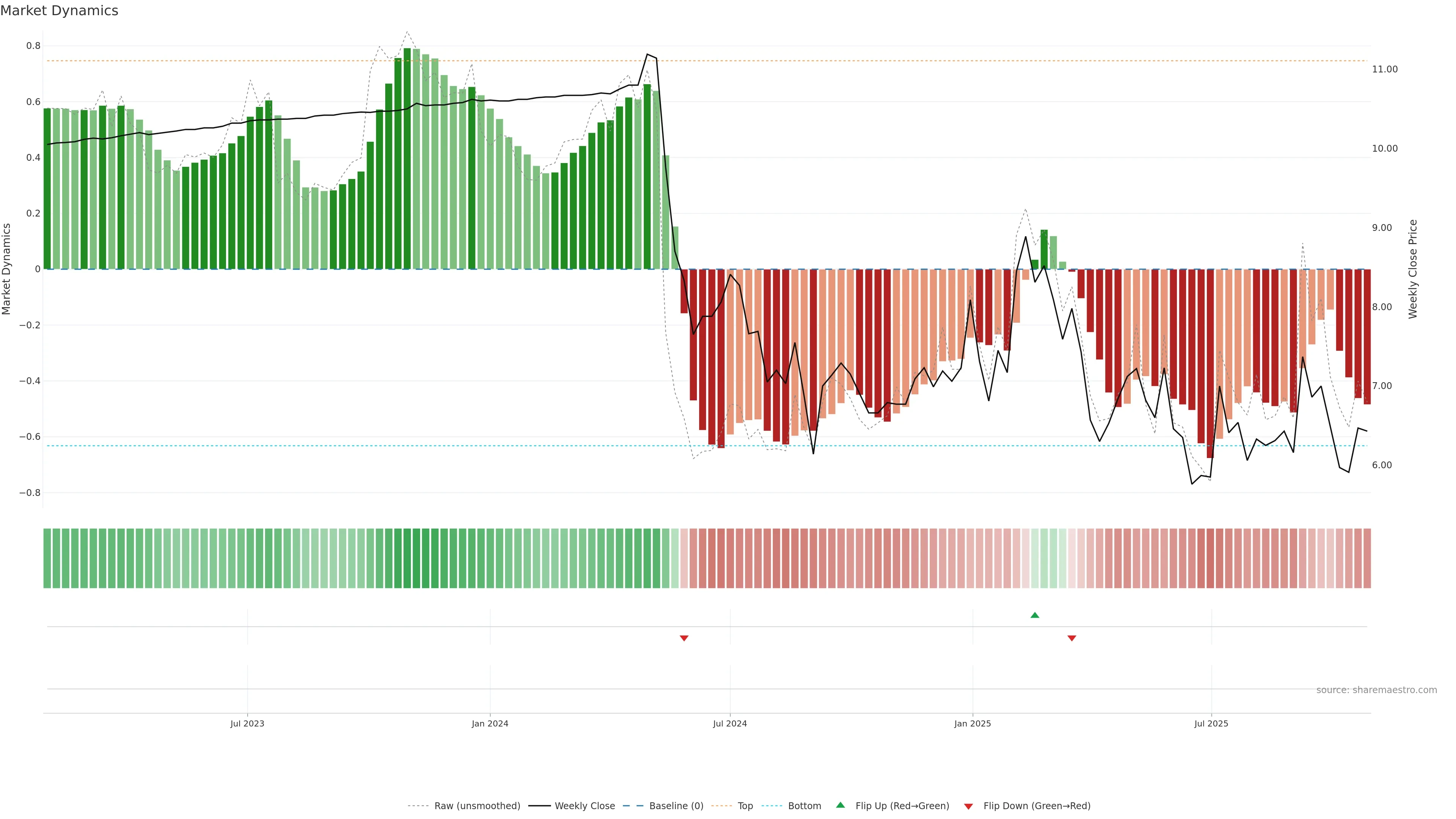1456x819 pixels.
Task: Click the Jan 2024 axis label
Action: click(490, 723)
